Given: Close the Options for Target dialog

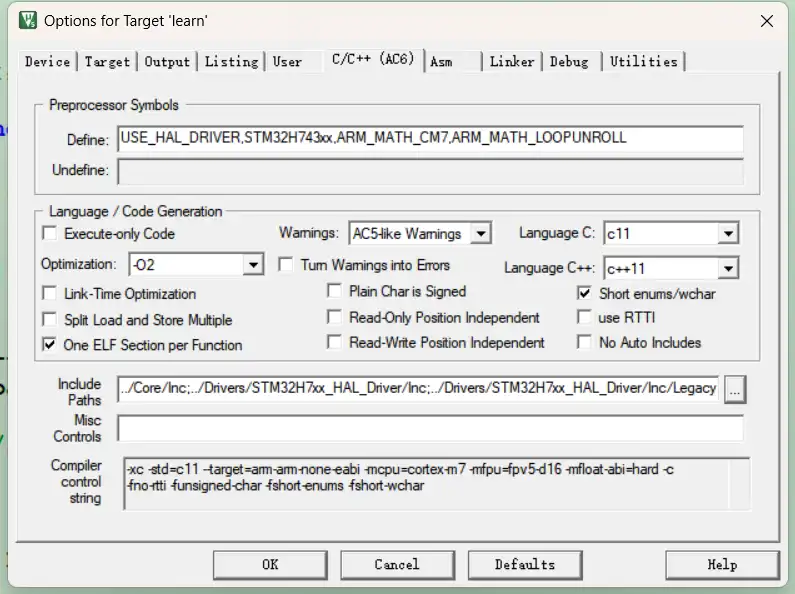Looking at the screenshot, I should click(766, 21).
